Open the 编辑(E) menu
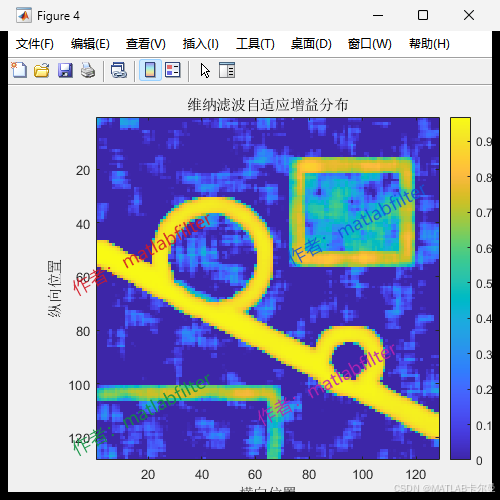500x500 pixels. [90, 44]
